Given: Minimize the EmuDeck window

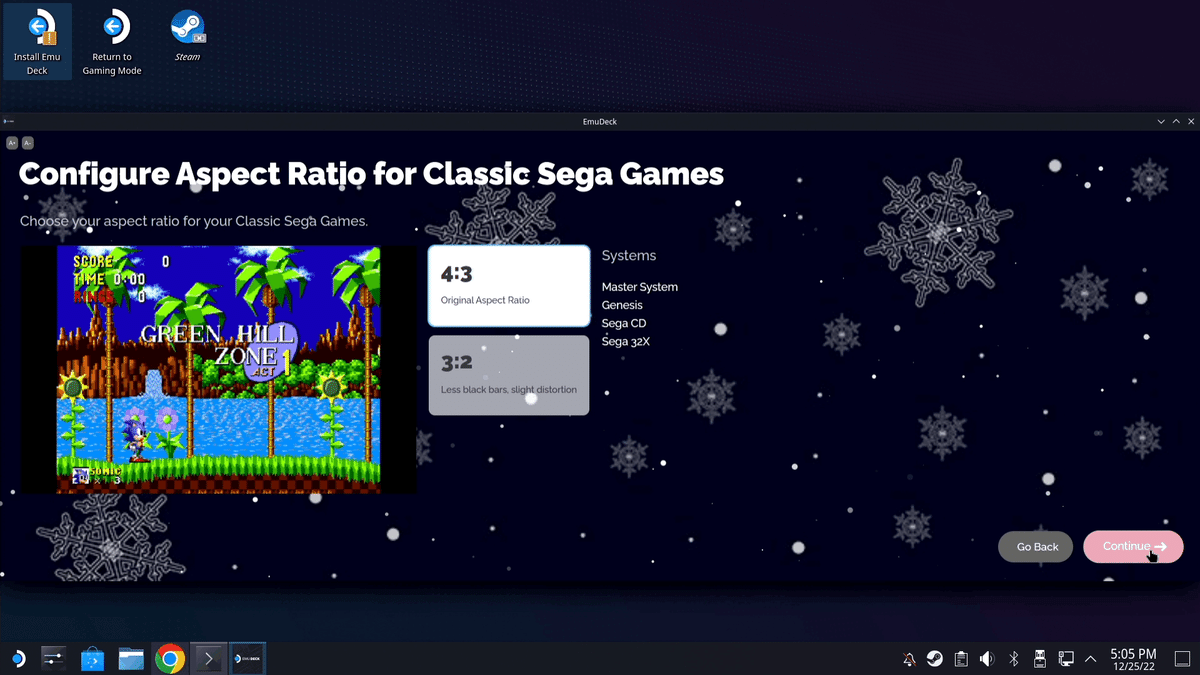Looking at the screenshot, I should (x=1161, y=121).
